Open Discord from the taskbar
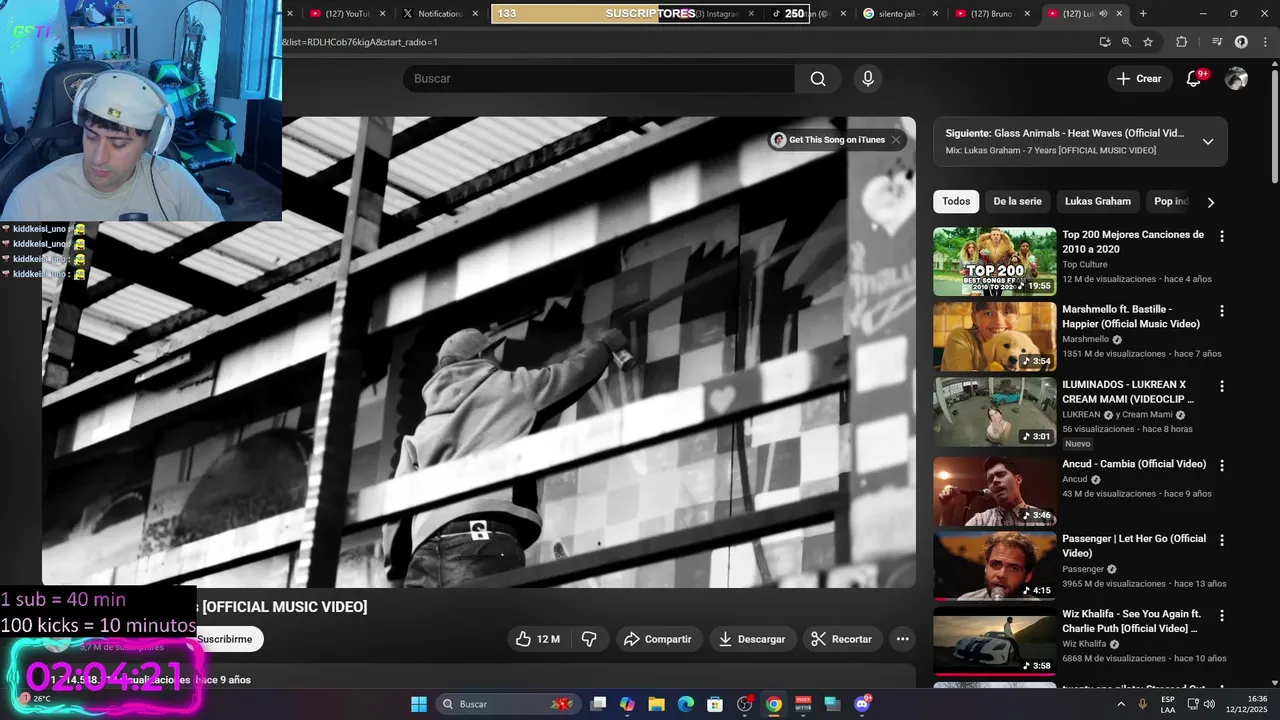This screenshot has width=1280, height=720. [x=862, y=704]
